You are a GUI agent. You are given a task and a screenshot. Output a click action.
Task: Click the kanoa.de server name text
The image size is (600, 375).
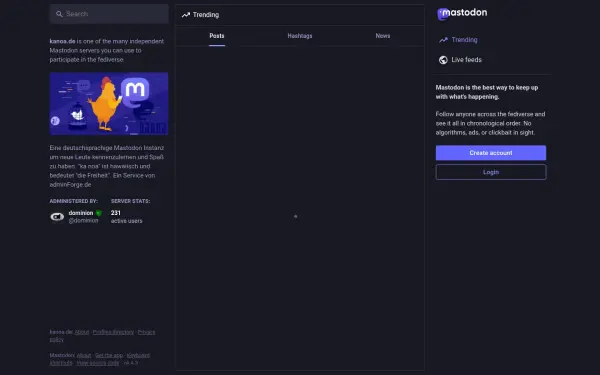[62, 41]
